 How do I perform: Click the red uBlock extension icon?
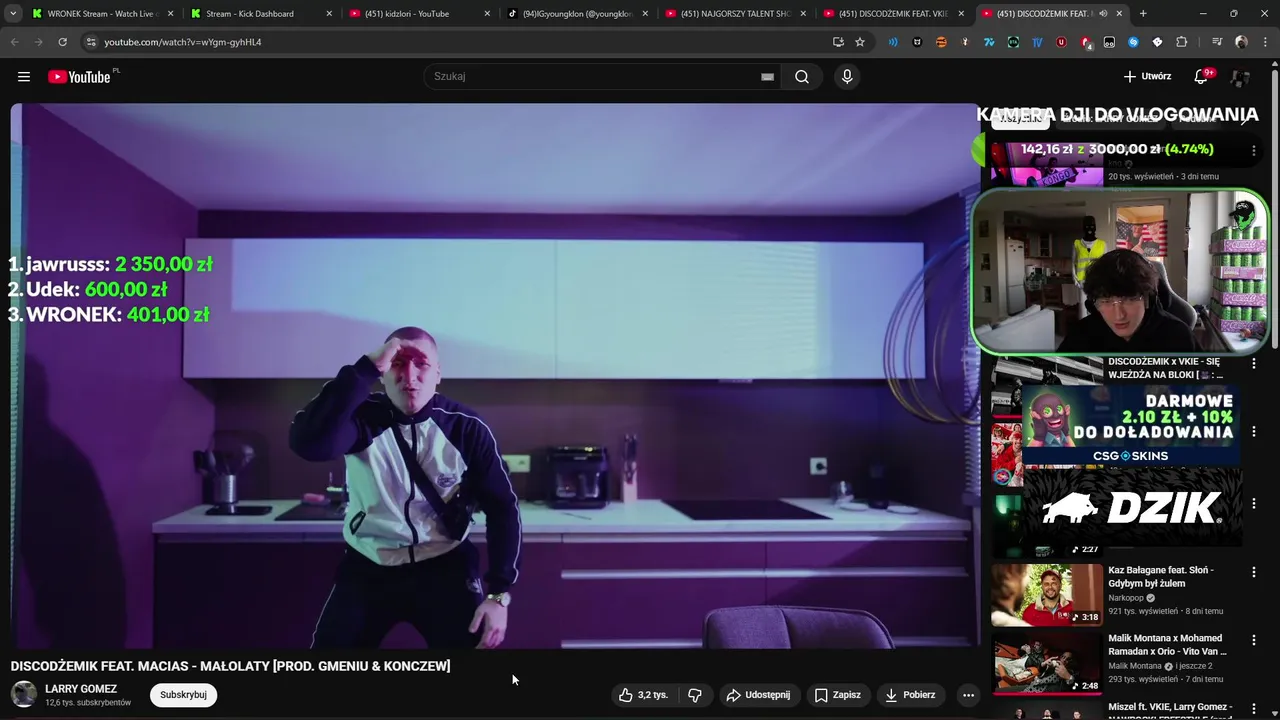[x=1061, y=42]
